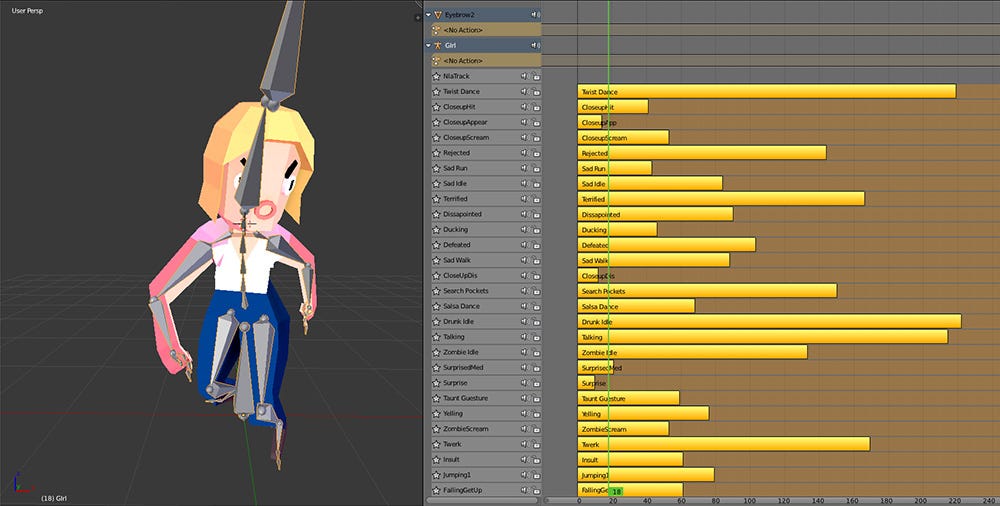
Task: Click the User Persp viewport label
Action: (x=27, y=11)
